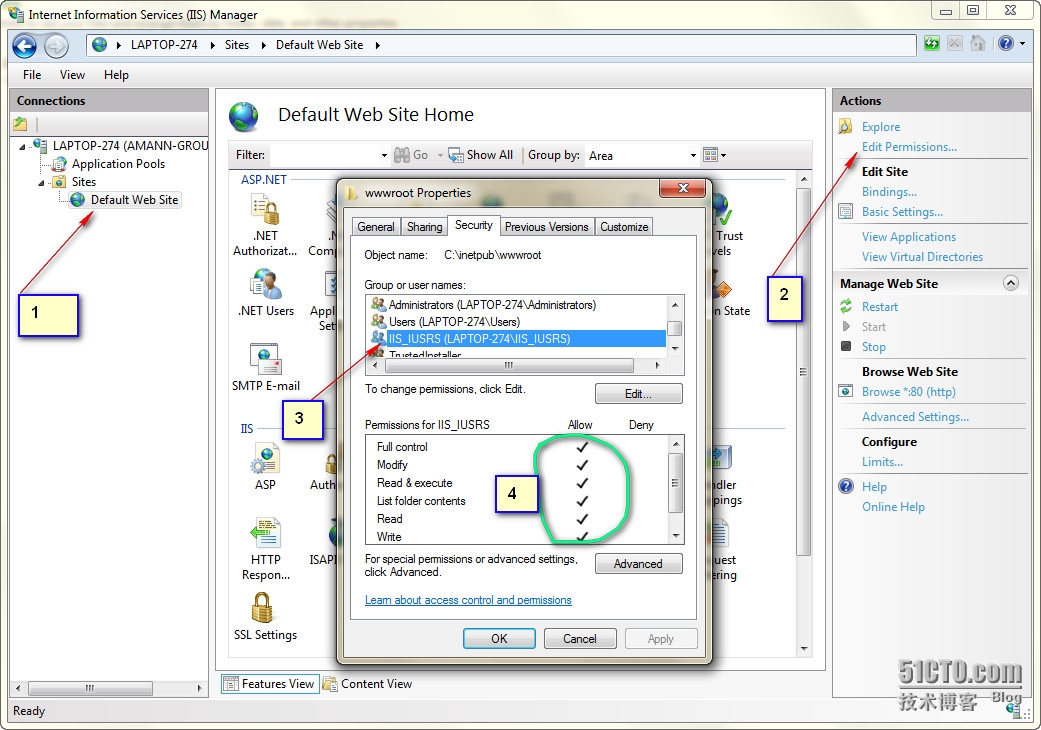The width and height of the screenshot is (1041, 730).
Task: Click the Basic Settings icon in Actions
Action: (846, 212)
